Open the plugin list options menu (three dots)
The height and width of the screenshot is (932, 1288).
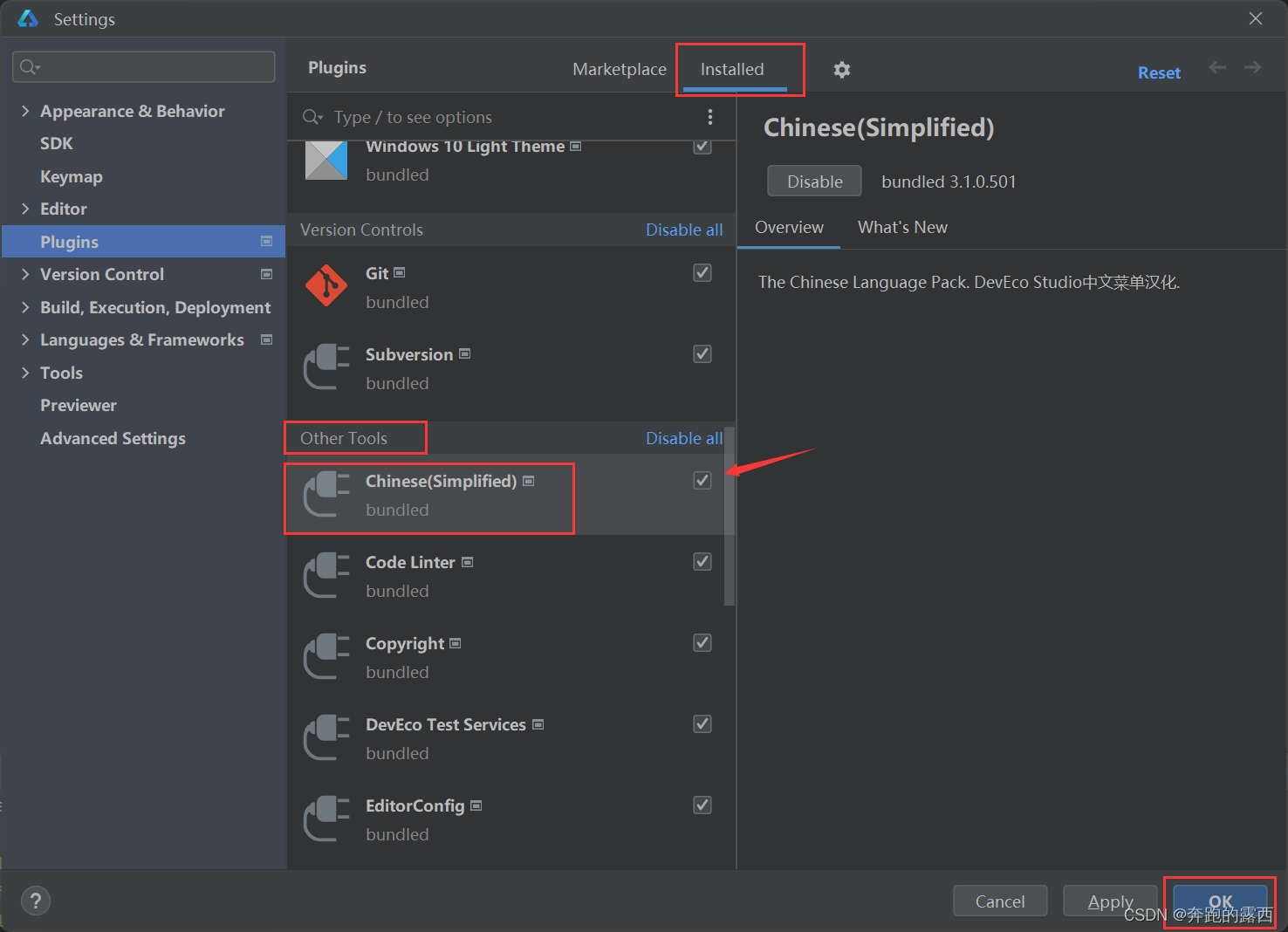[710, 117]
